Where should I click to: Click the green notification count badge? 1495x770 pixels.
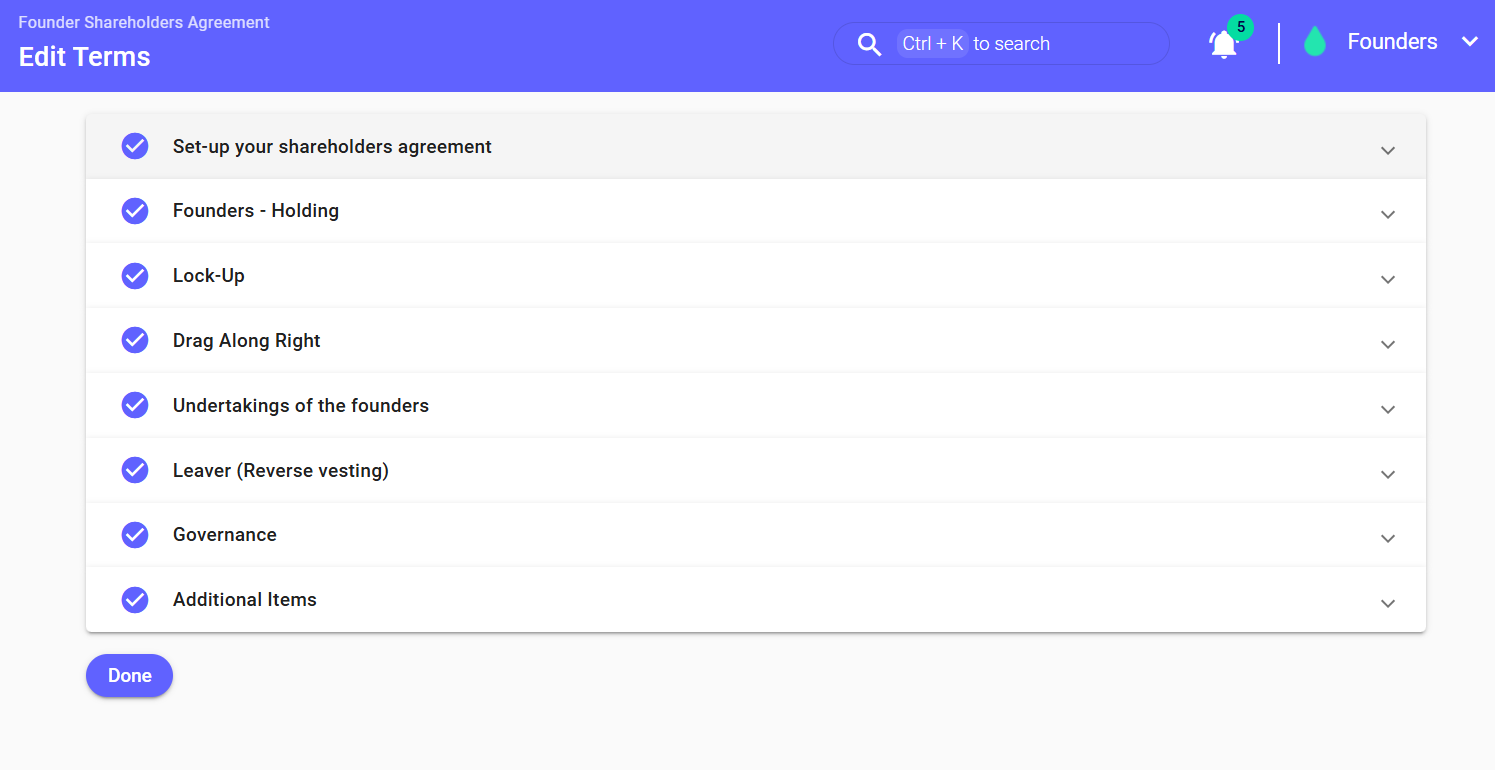[1240, 27]
